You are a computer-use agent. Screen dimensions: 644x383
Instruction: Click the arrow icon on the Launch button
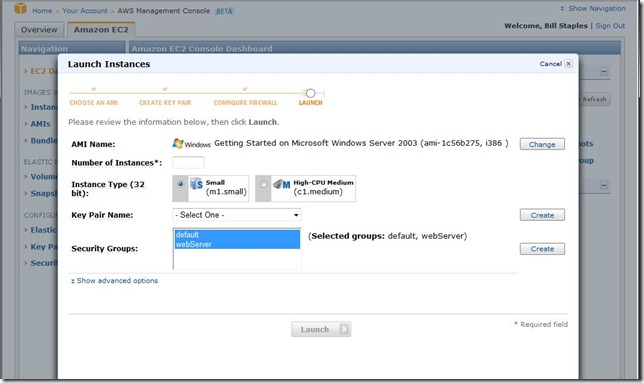344,329
